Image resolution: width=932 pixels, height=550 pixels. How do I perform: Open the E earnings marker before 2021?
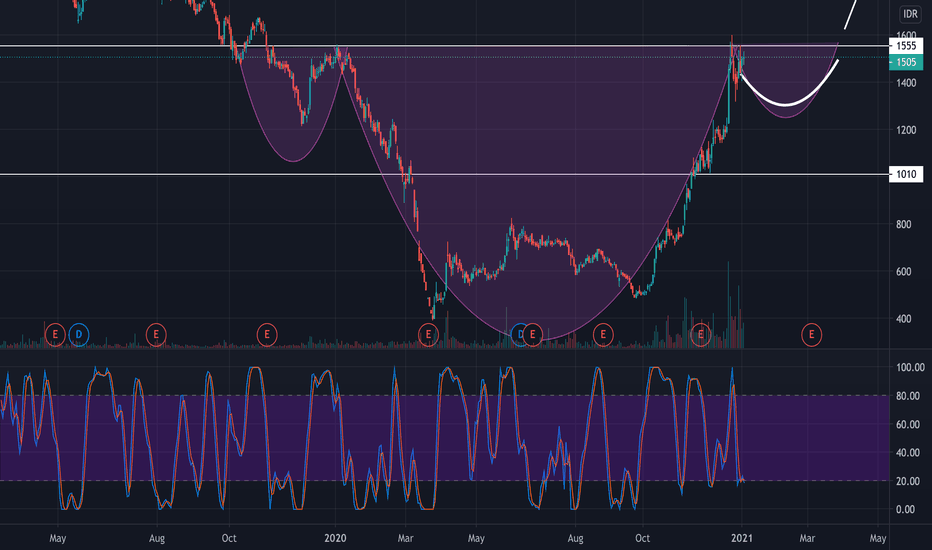pyautogui.click(x=701, y=335)
